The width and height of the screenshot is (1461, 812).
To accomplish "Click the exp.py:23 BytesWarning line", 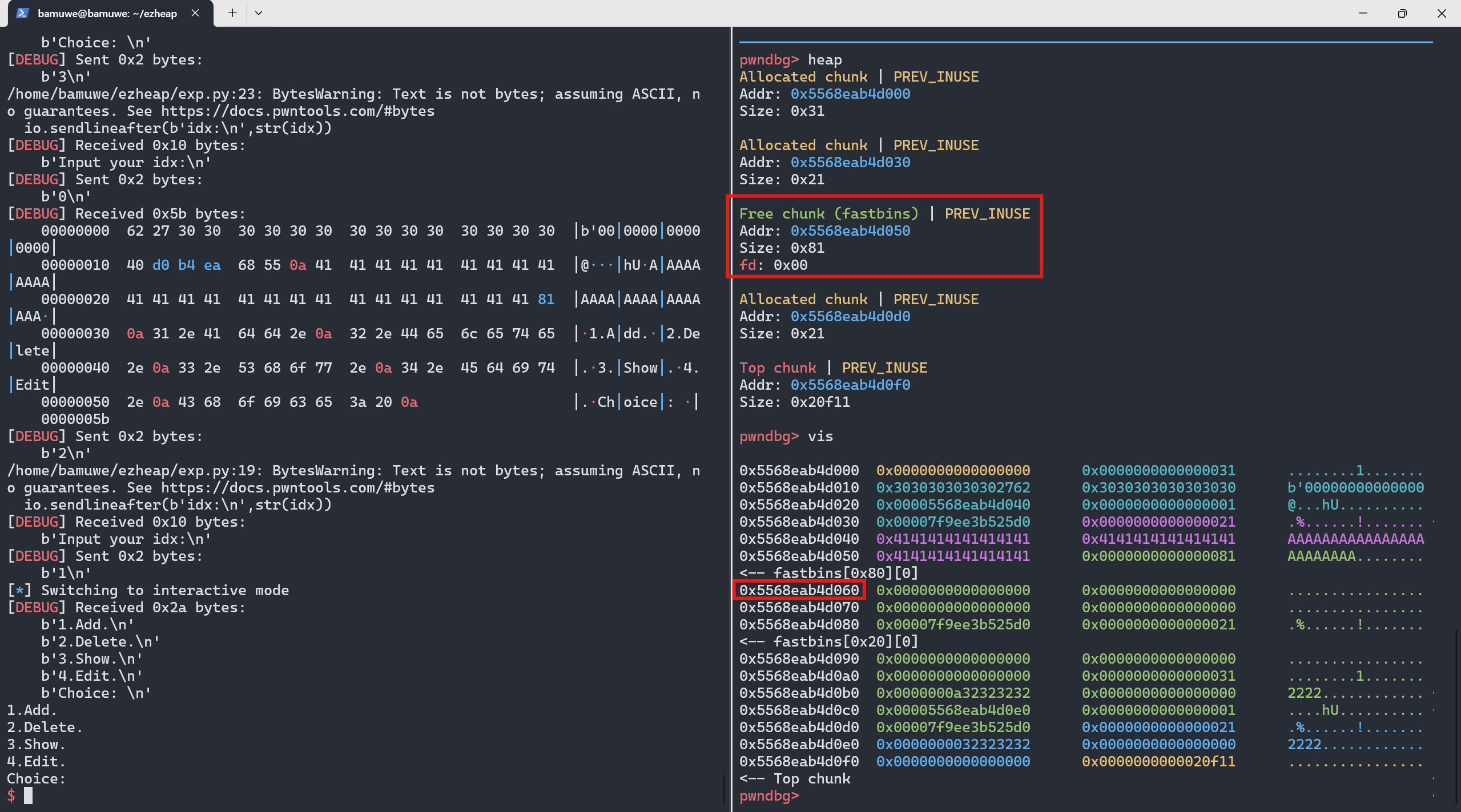I will tap(353, 94).
